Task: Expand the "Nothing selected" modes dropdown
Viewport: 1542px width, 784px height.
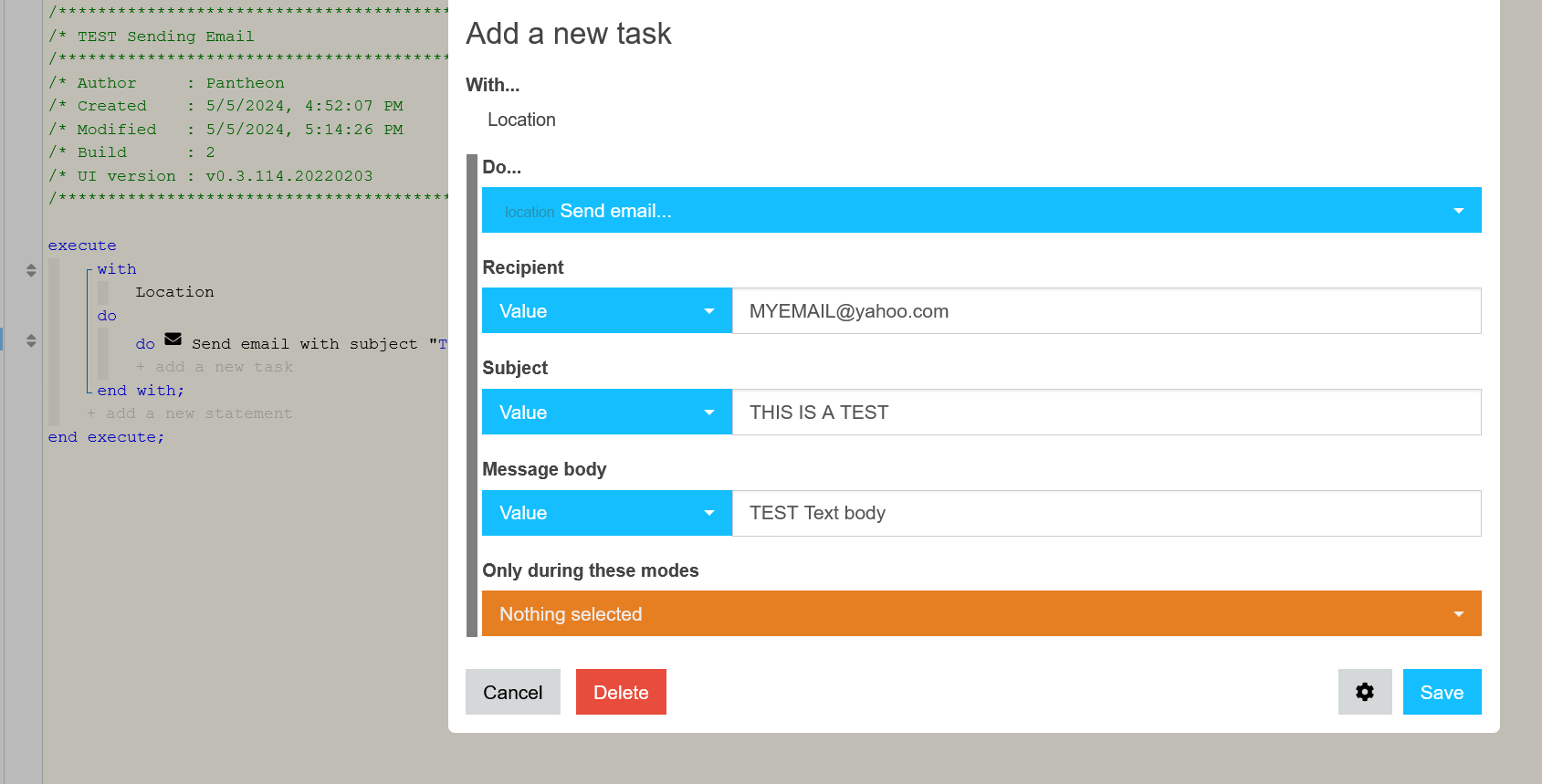Action: point(981,614)
